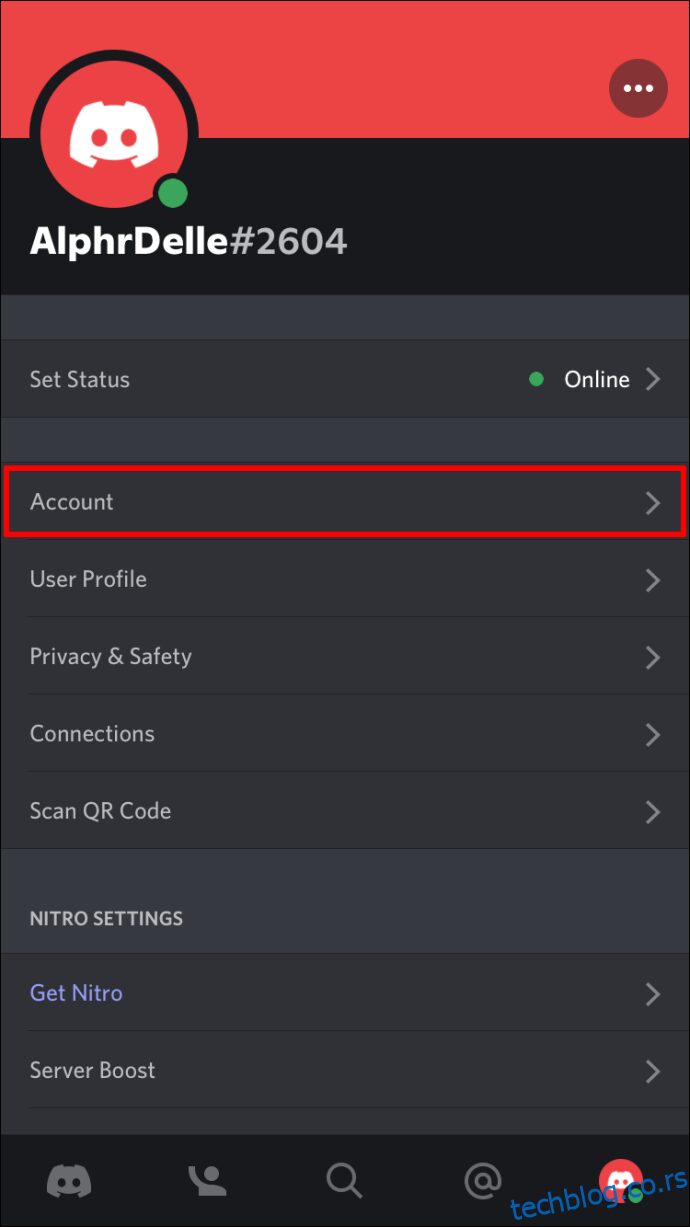Open the Connections menu entry
The image size is (690, 1227).
tap(345, 734)
